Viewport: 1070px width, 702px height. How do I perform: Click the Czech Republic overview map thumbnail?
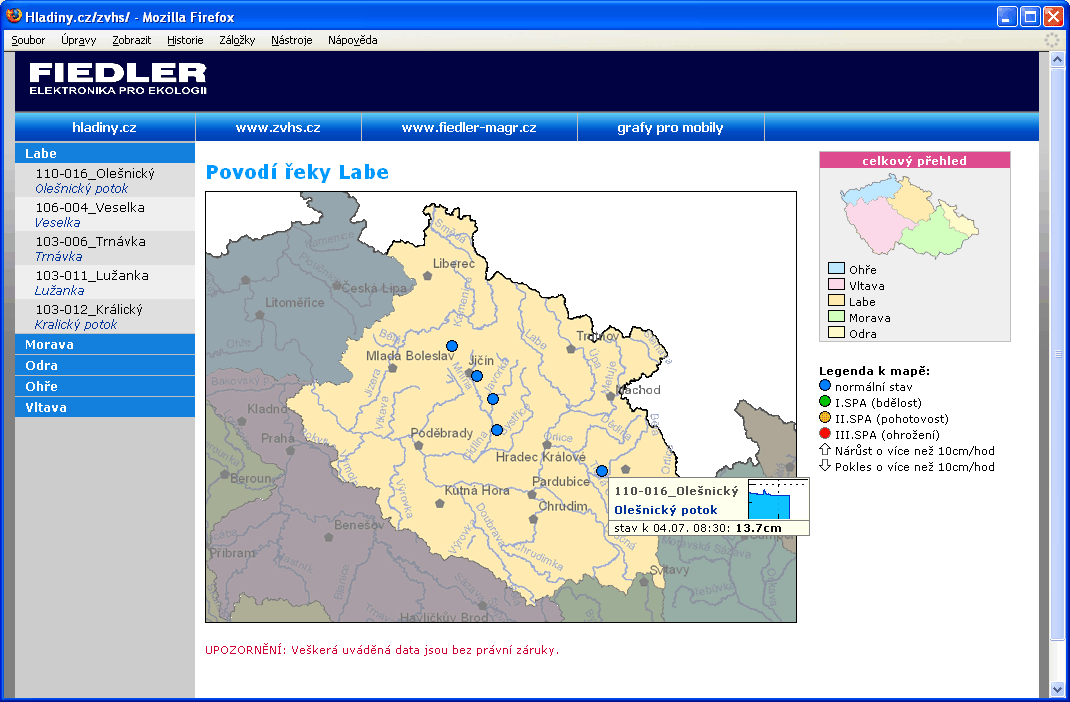(913, 212)
